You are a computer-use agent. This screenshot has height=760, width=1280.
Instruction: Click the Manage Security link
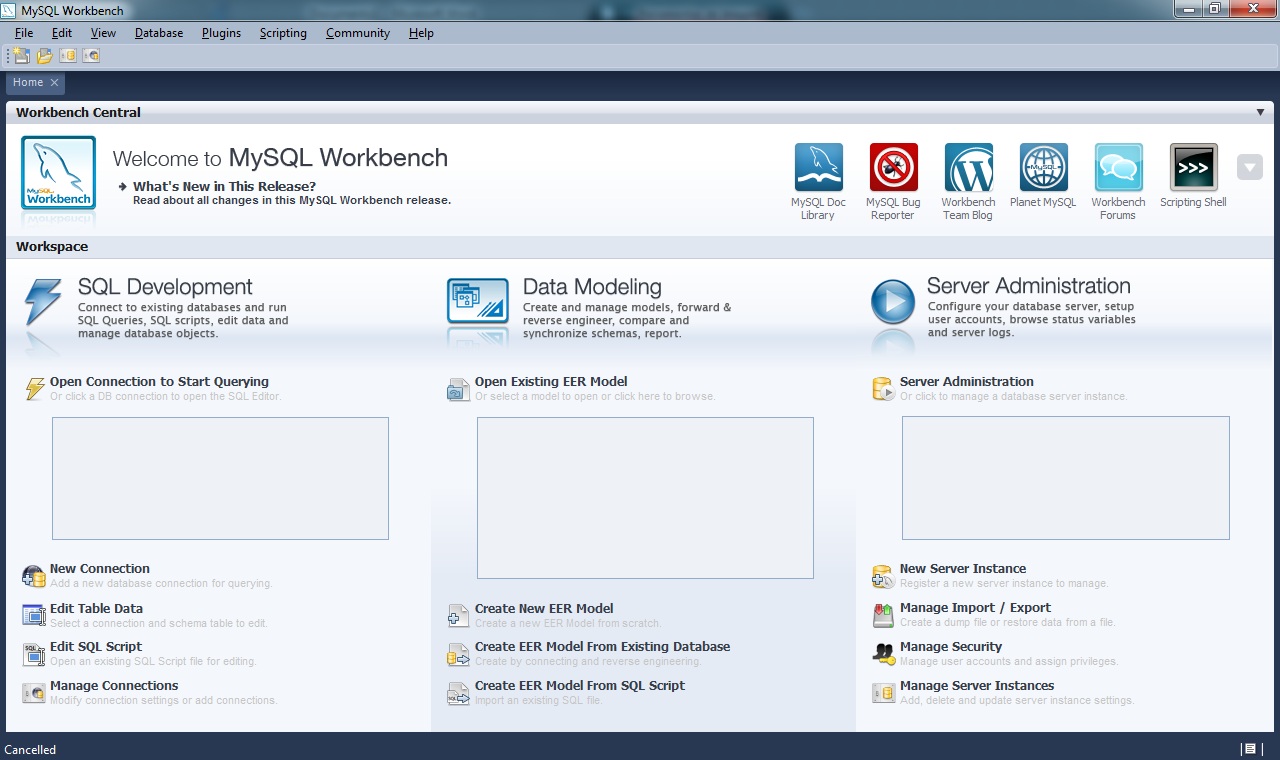pos(951,646)
